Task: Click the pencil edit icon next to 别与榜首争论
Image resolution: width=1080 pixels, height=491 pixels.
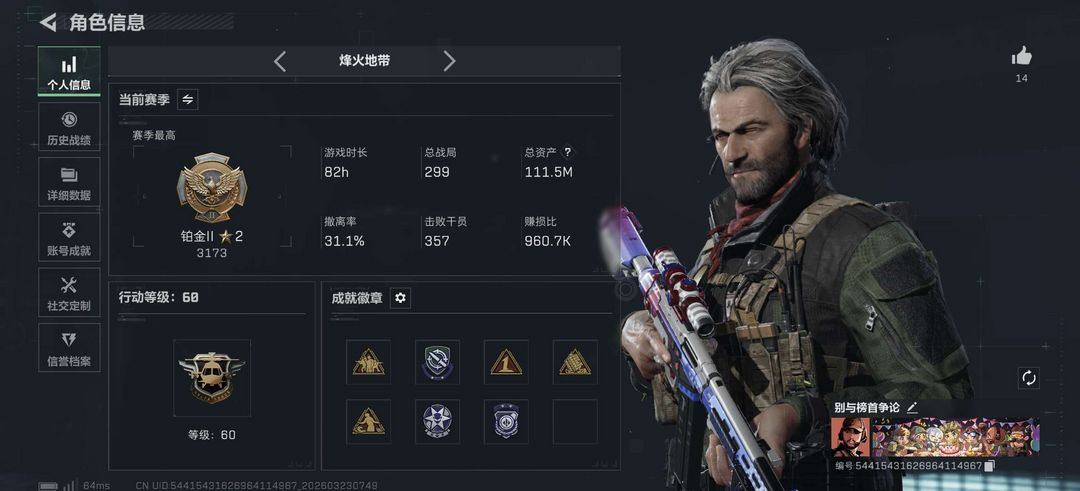Action: (x=912, y=407)
